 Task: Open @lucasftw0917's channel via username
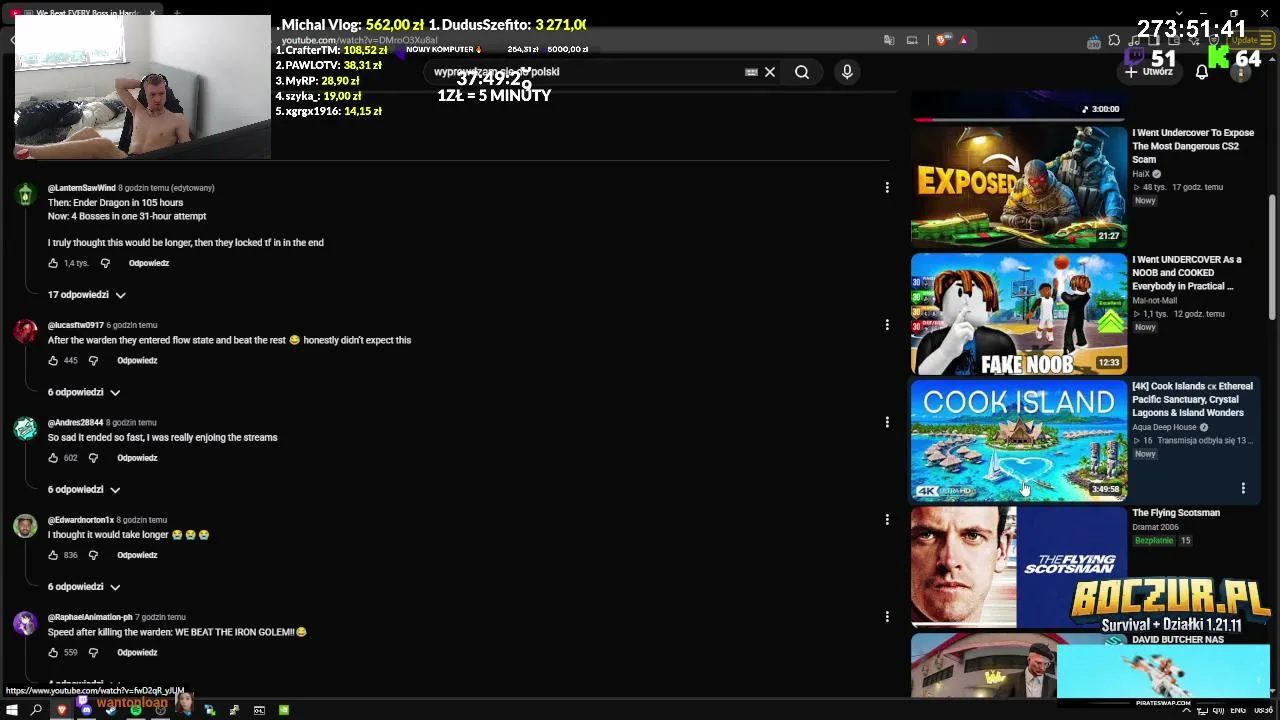(x=76, y=325)
